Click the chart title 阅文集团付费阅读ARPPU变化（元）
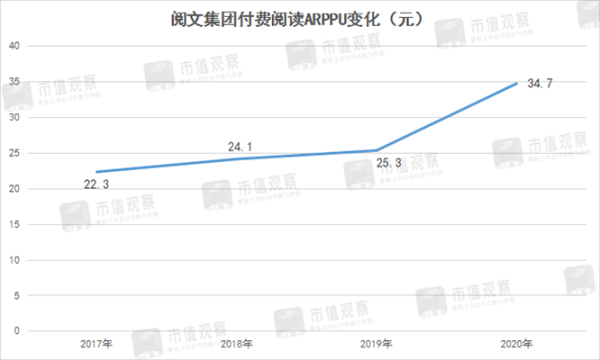Viewport: 600px width, 360px height. click(x=297, y=20)
